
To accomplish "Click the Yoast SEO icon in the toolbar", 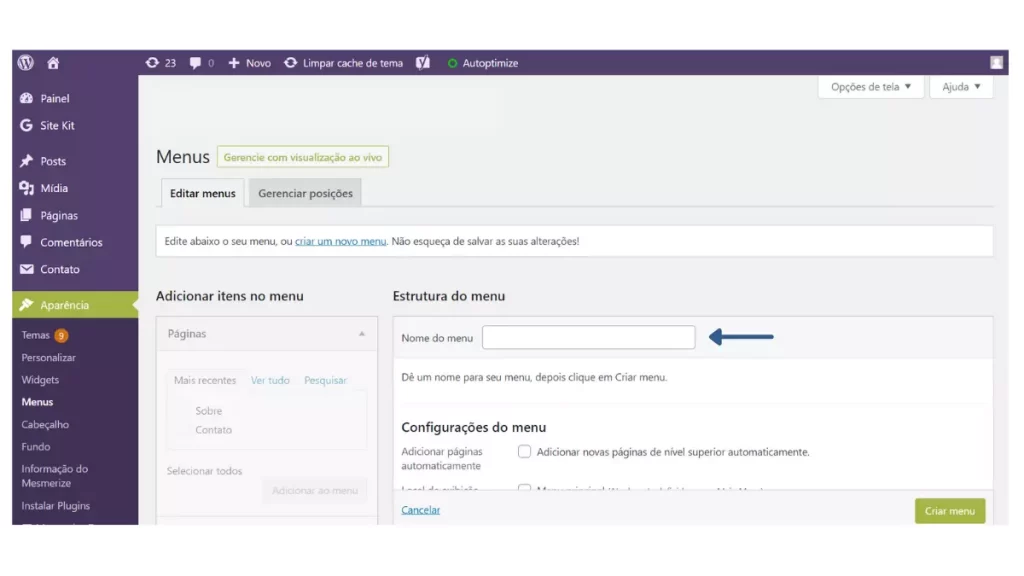I will pos(423,63).
